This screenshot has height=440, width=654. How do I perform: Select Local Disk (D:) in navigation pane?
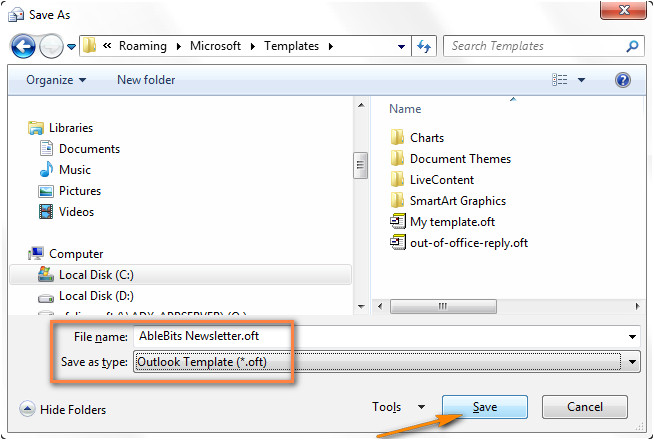pyautogui.click(x=96, y=296)
